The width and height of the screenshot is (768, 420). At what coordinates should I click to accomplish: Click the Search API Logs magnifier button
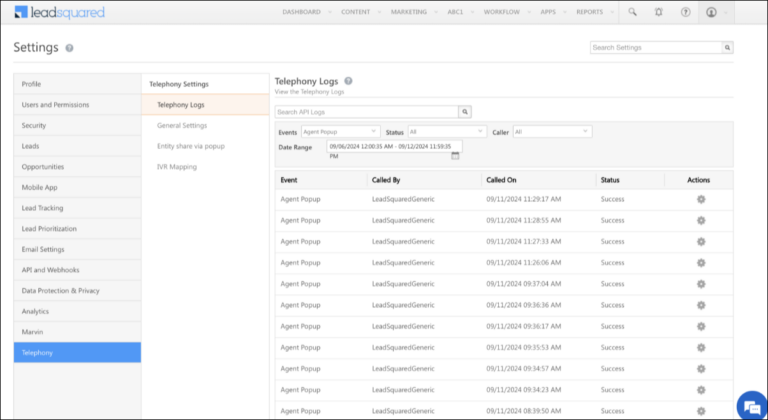[465, 112]
